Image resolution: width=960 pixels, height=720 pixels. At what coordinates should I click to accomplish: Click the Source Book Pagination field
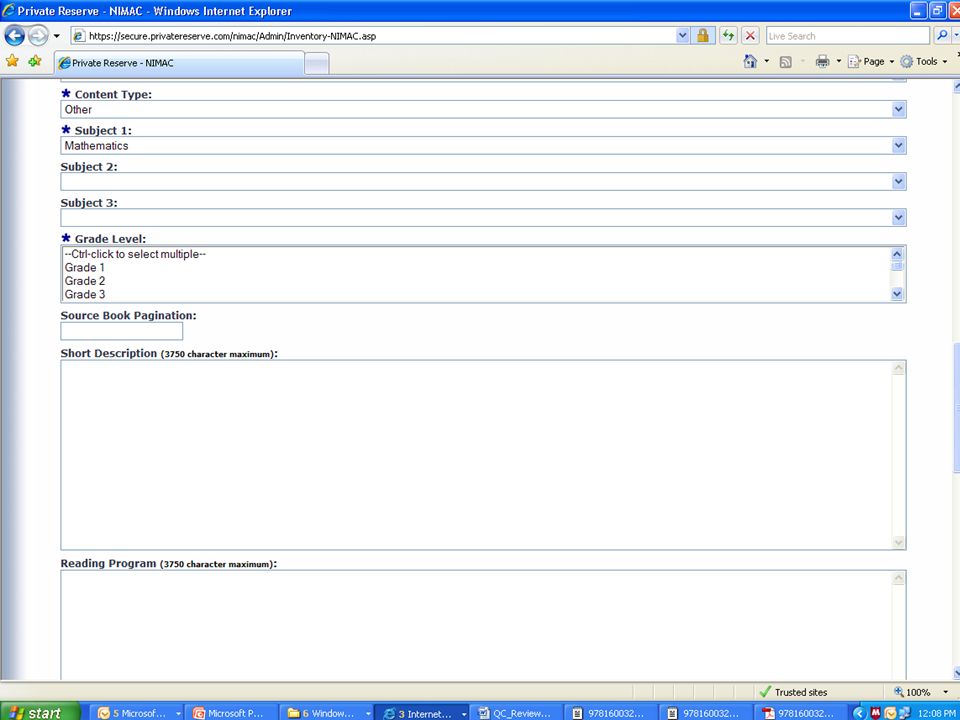coord(121,331)
